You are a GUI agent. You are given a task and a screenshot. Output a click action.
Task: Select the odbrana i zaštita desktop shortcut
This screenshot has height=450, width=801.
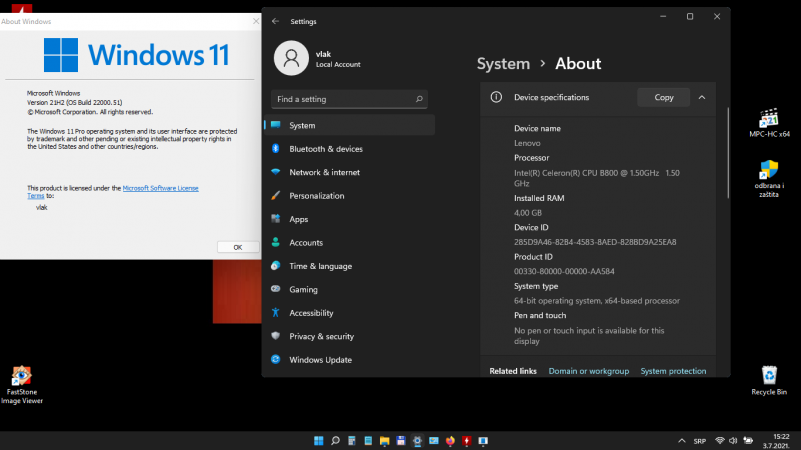point(769,179)
